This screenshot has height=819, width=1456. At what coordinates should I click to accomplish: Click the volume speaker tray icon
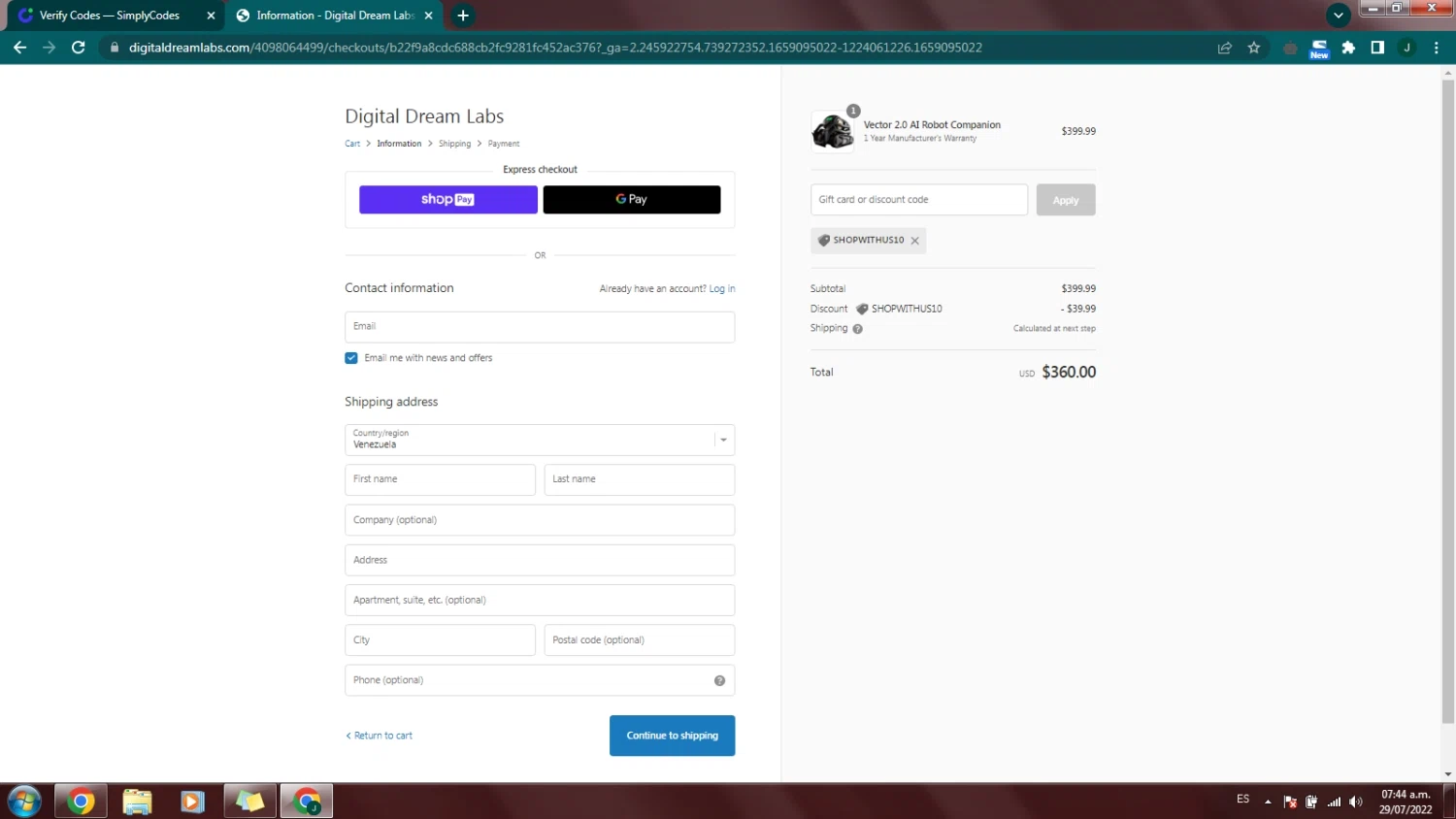(1356, 802)
